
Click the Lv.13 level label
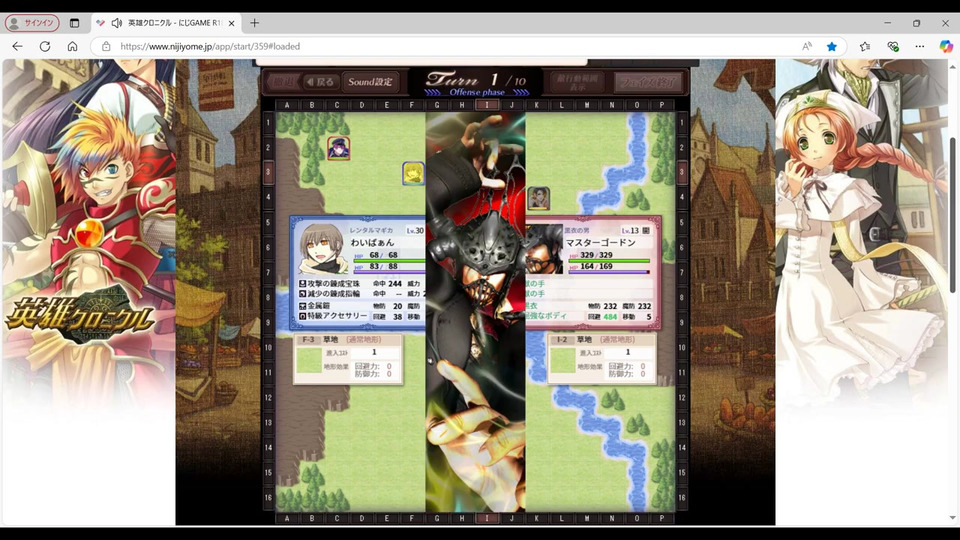(631, 231)
